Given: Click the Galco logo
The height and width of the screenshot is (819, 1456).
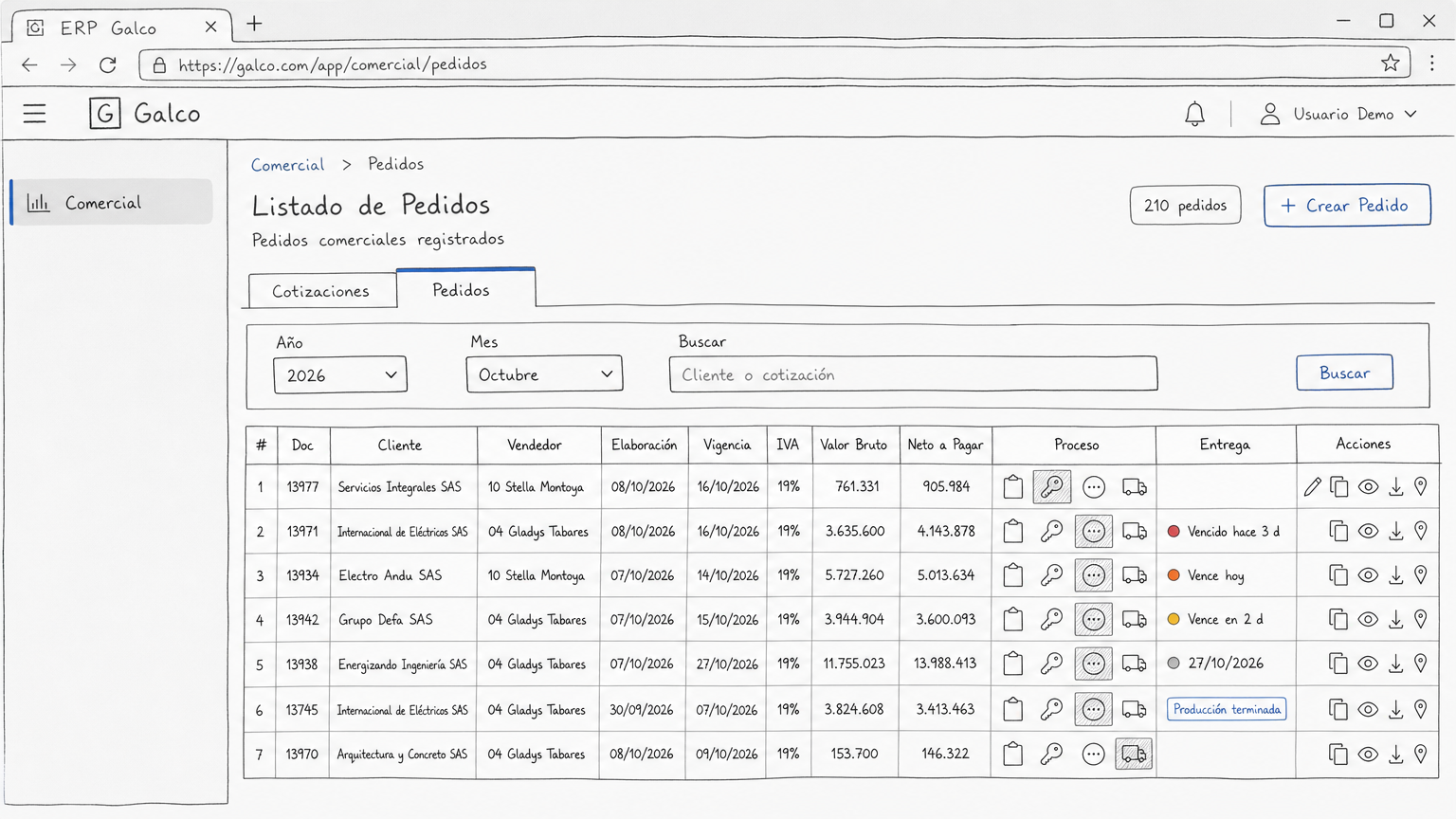Looking at the screenshot, I should coord(144,113).
